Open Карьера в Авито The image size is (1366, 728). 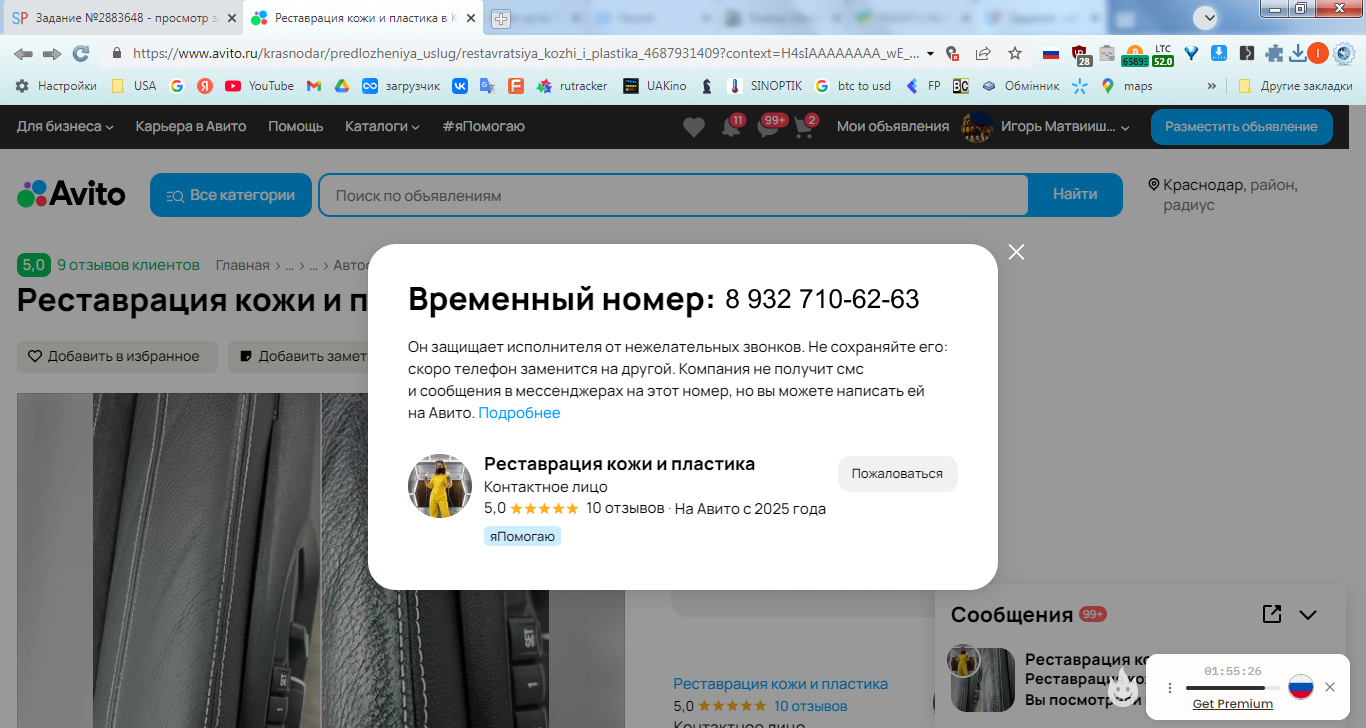pyautogui.click(x=191, y=126)
